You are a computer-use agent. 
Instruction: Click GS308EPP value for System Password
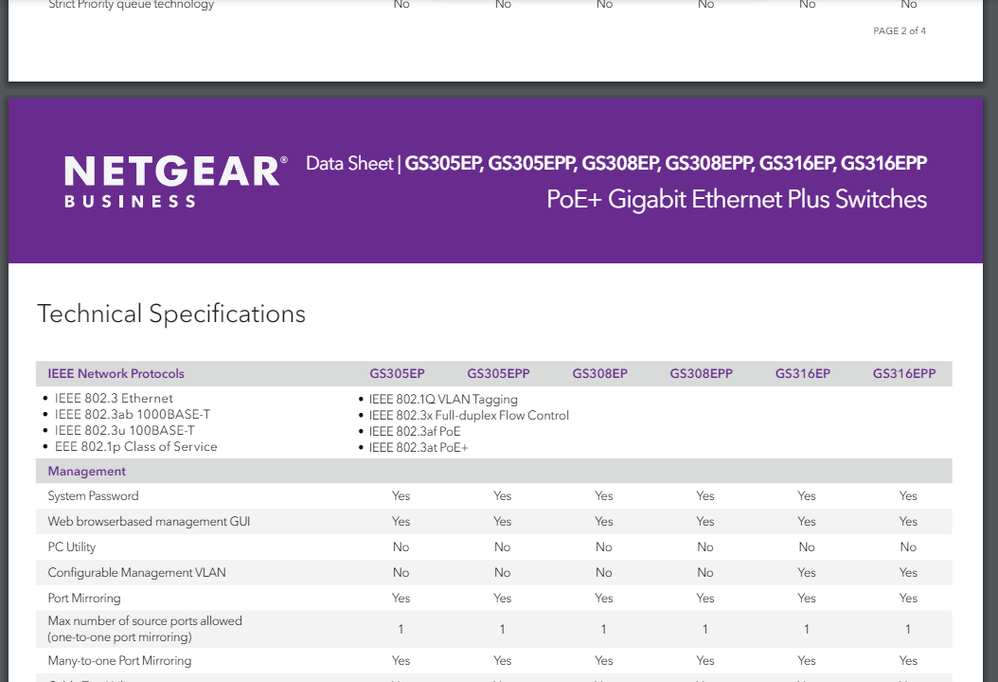click(705, 496)
